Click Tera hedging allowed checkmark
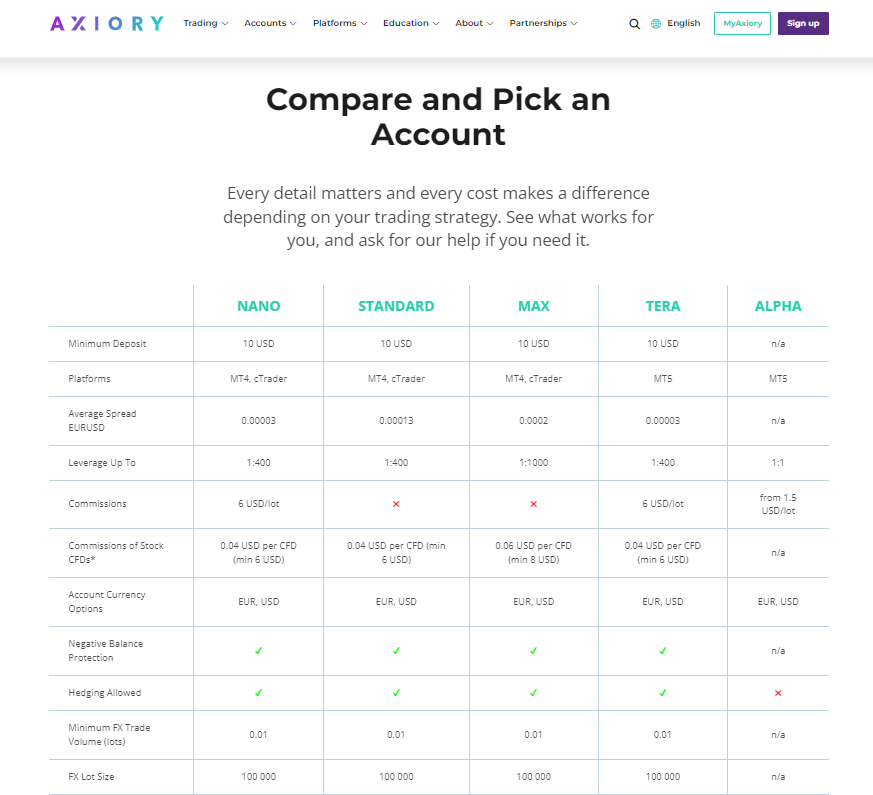The image size is (873, 795). point(662,692)
